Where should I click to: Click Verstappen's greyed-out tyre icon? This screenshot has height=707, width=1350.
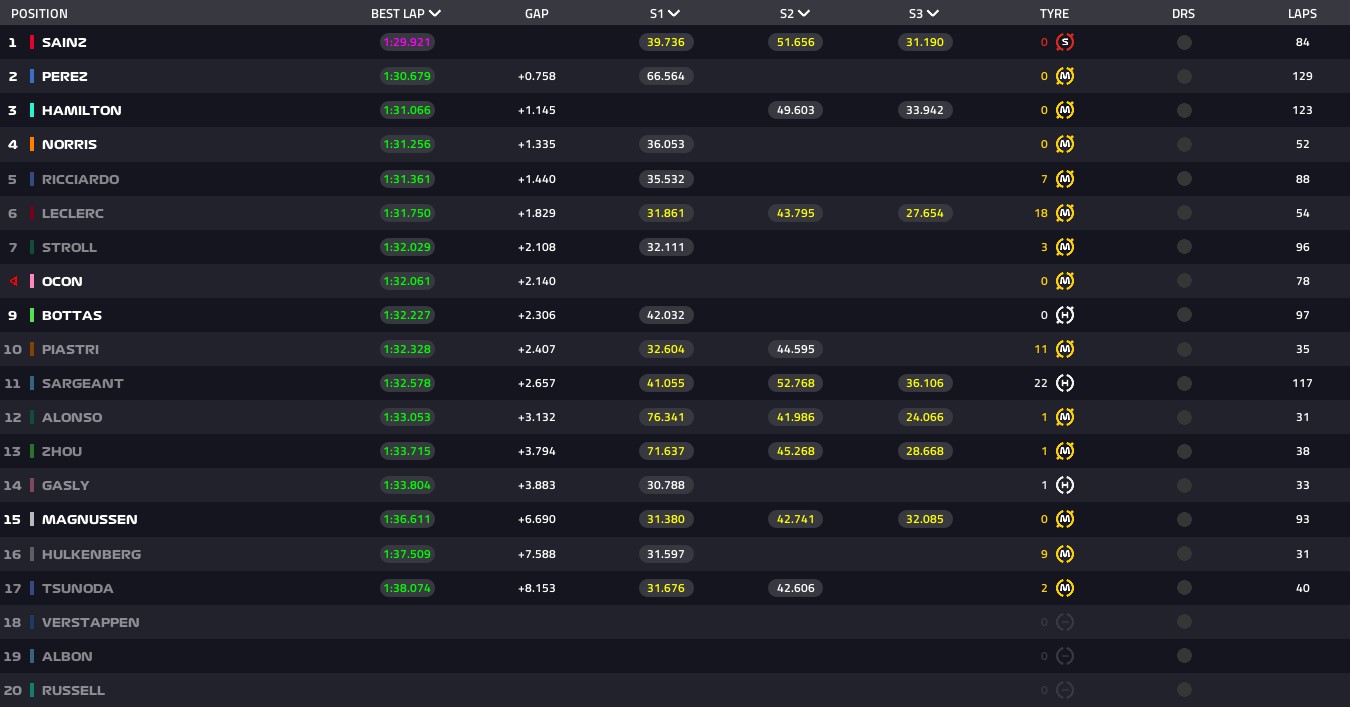pos(1065,622)
